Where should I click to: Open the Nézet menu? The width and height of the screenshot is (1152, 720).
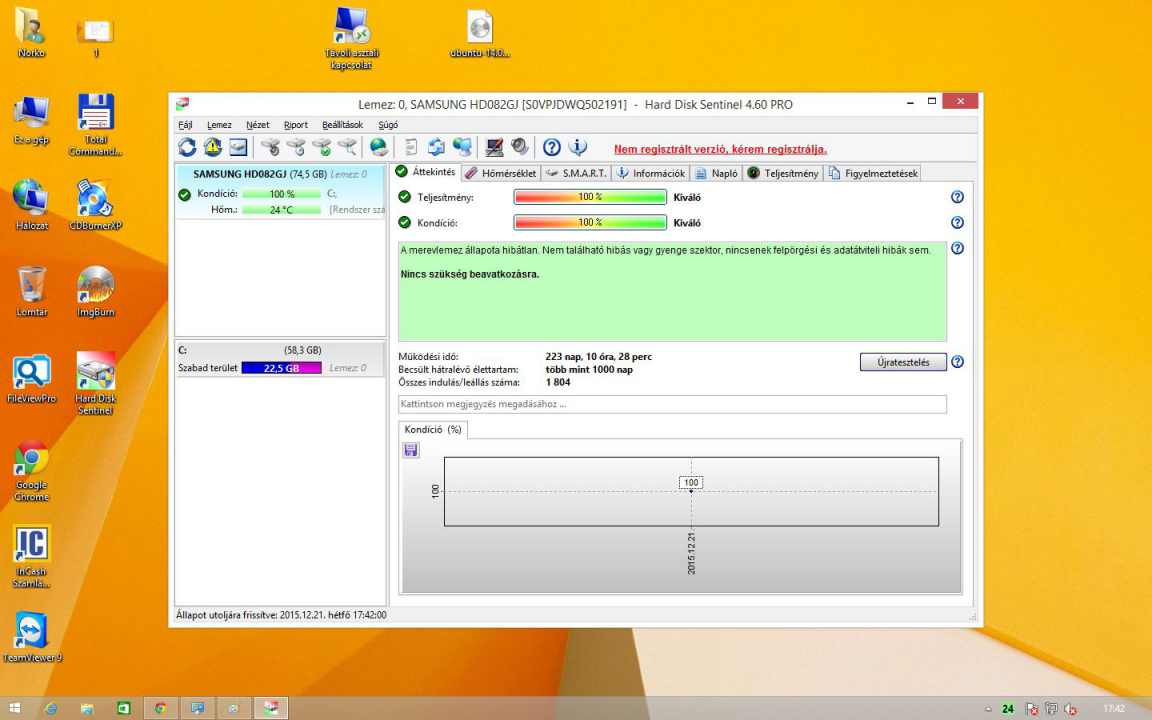258,125
